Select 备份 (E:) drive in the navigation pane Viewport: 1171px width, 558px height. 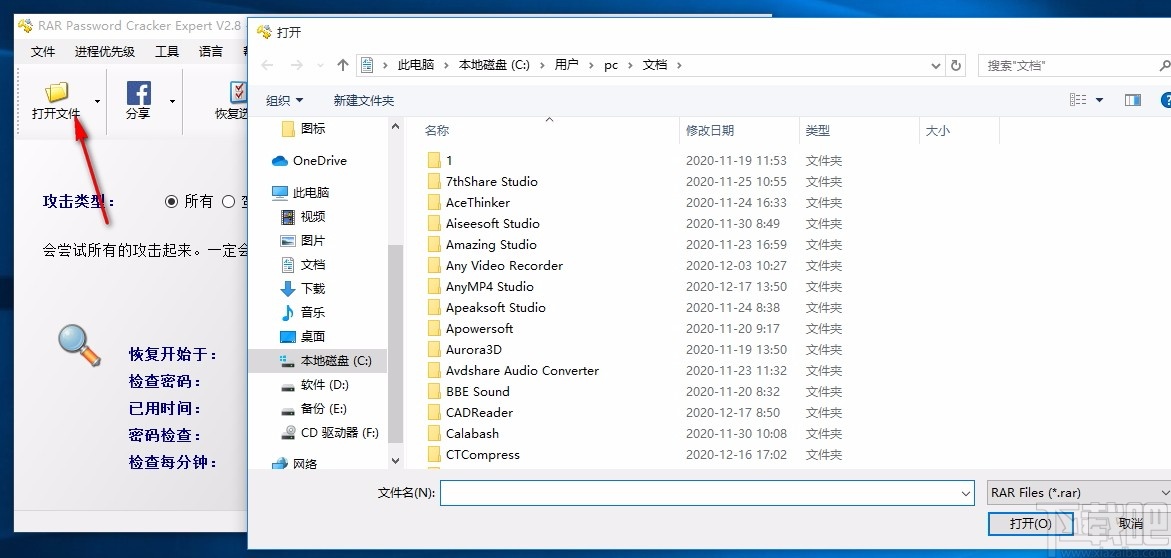coord(314,409)
